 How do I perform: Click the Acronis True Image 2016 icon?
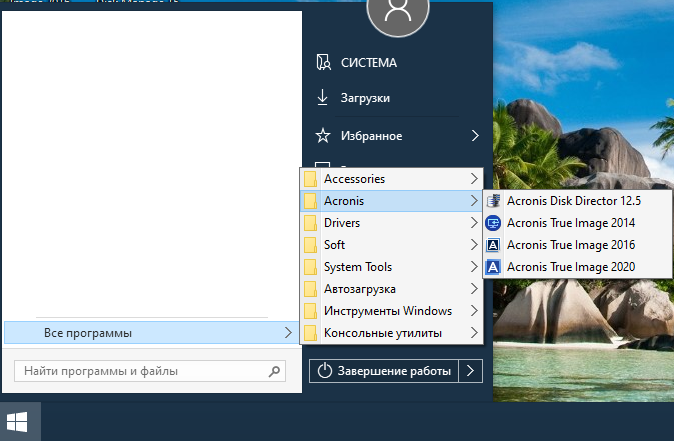pos(493,245)
